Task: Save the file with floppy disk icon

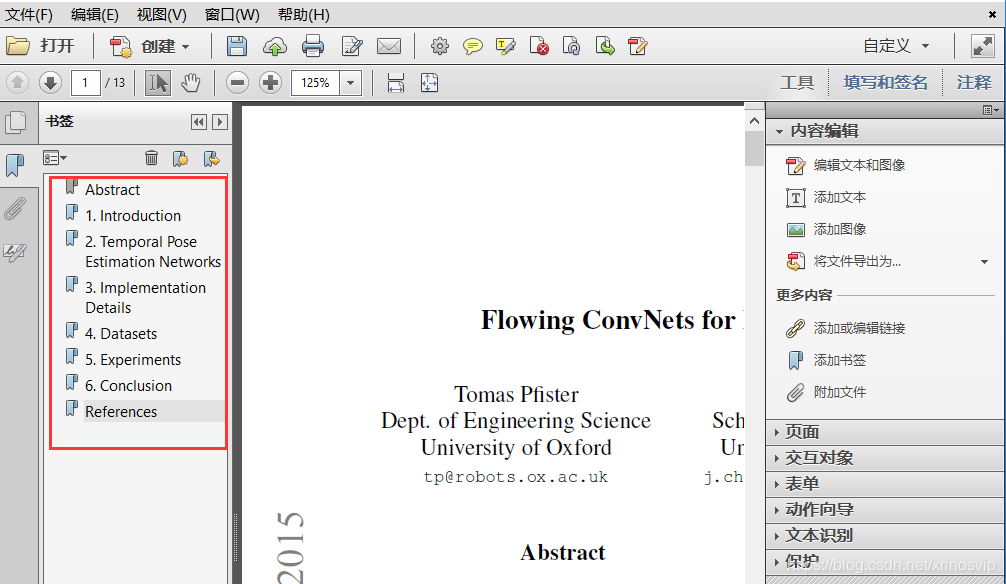Action: coord(237,46)
